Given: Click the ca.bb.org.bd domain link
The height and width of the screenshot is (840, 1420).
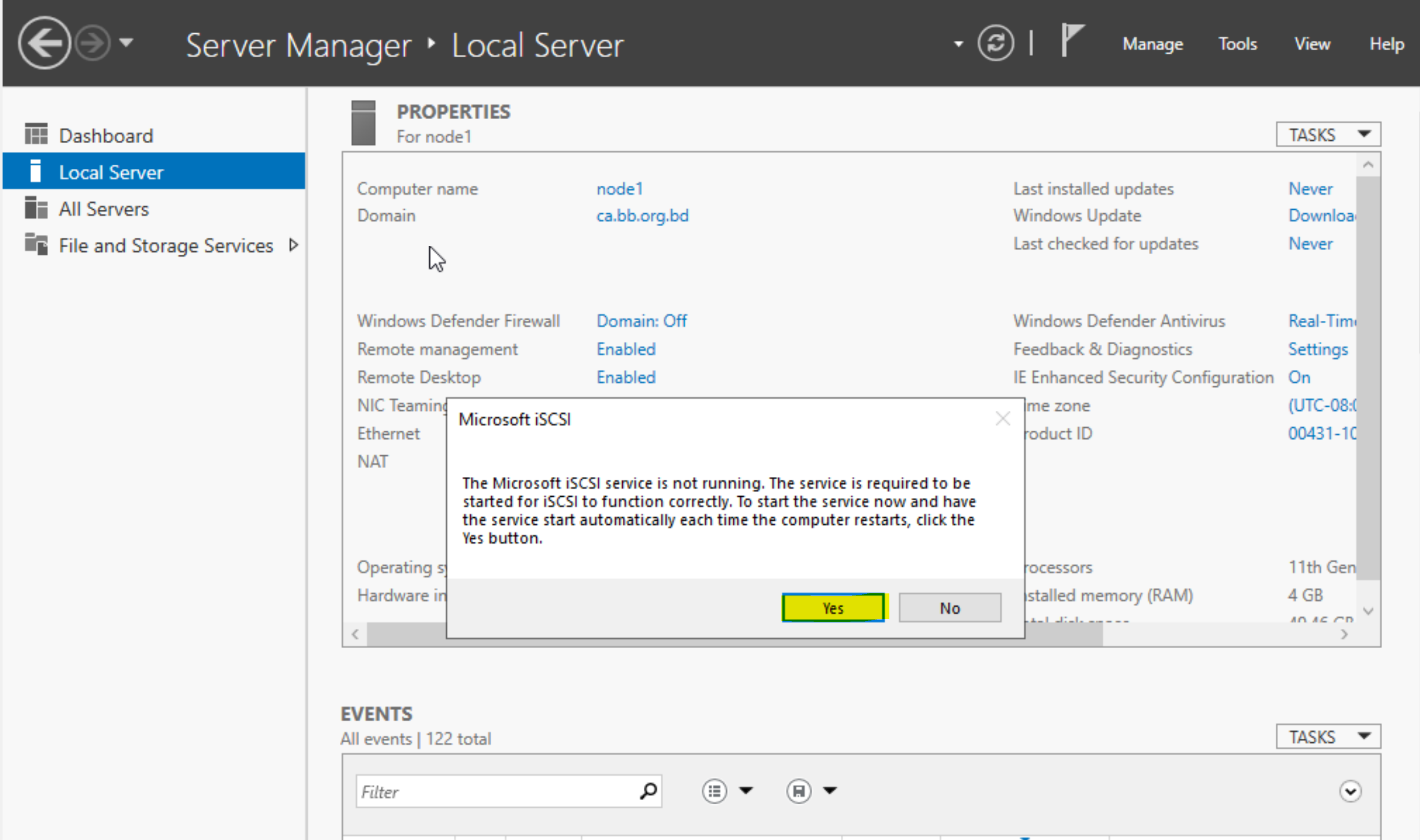Looking at the screenshot, I should (643, 216).
